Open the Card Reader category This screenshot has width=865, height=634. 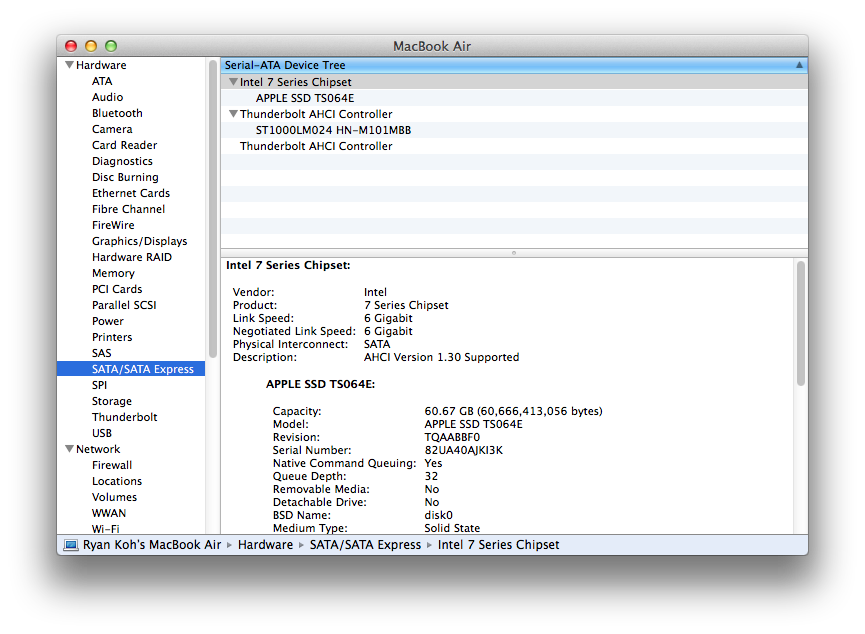click(125, 145)
